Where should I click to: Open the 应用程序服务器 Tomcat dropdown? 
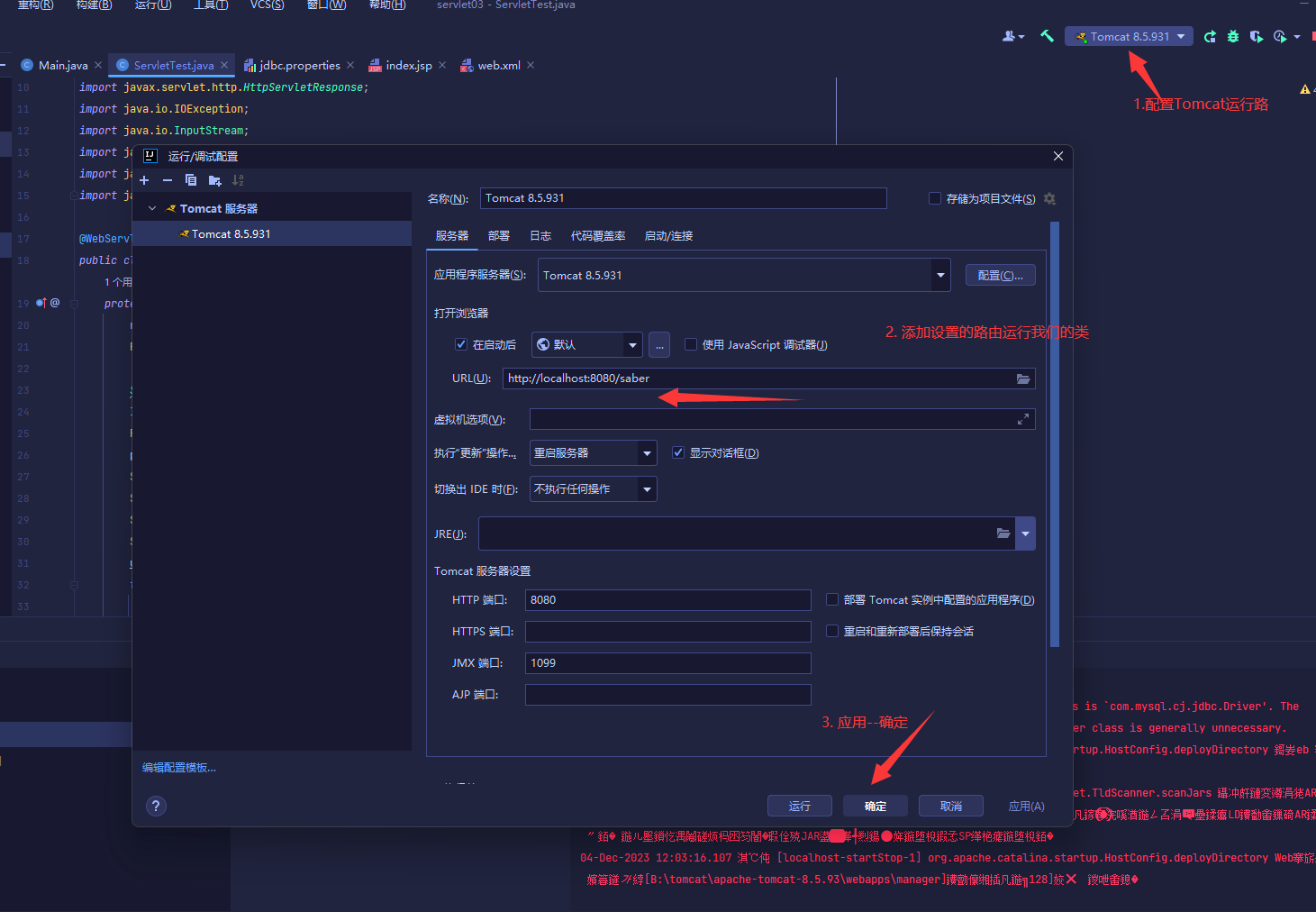click(x=940, y=275)
